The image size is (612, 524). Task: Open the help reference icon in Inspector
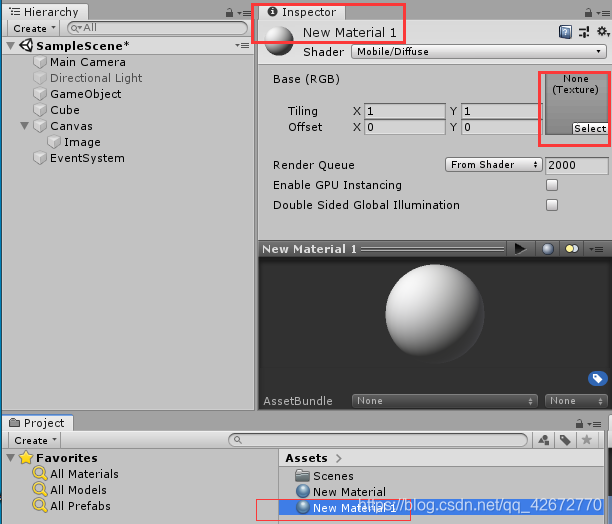coord(565,32)
